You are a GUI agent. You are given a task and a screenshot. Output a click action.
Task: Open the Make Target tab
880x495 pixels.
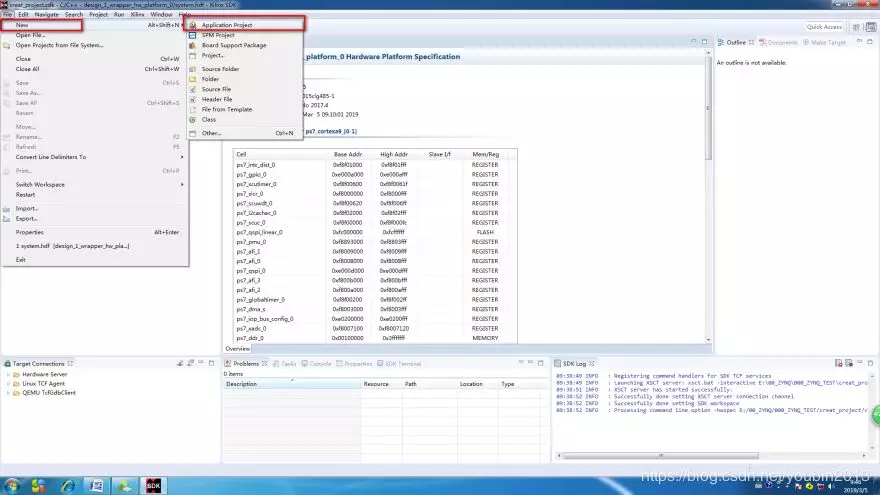tap(828, 43)
